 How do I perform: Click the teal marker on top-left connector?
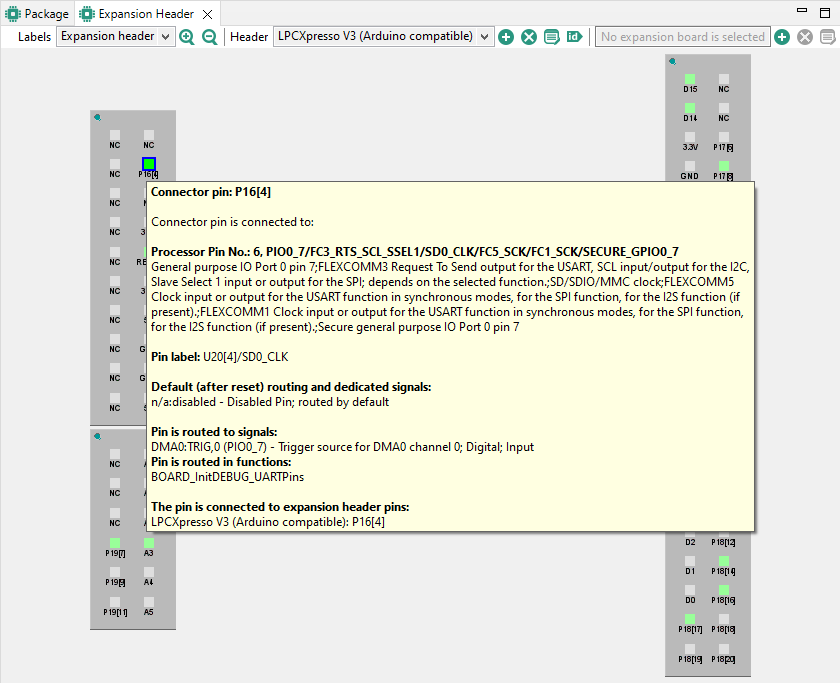pos(97,118)
